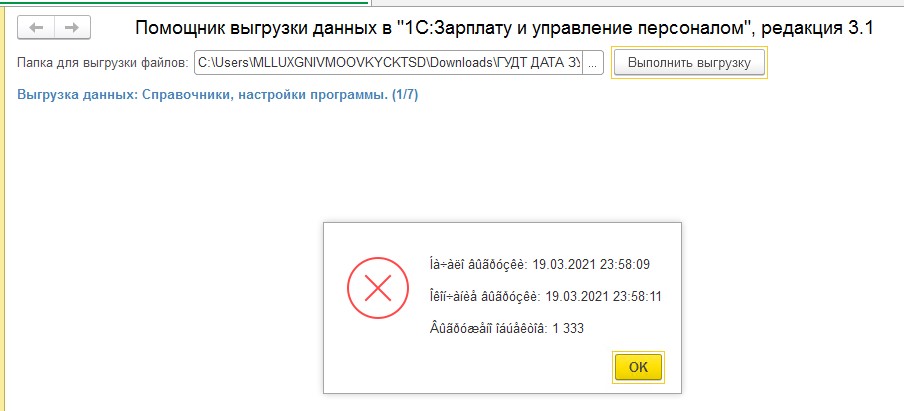The image size is (904, 411).
Task: Click the Выгрузка данных status line
Action: point(200,95)
